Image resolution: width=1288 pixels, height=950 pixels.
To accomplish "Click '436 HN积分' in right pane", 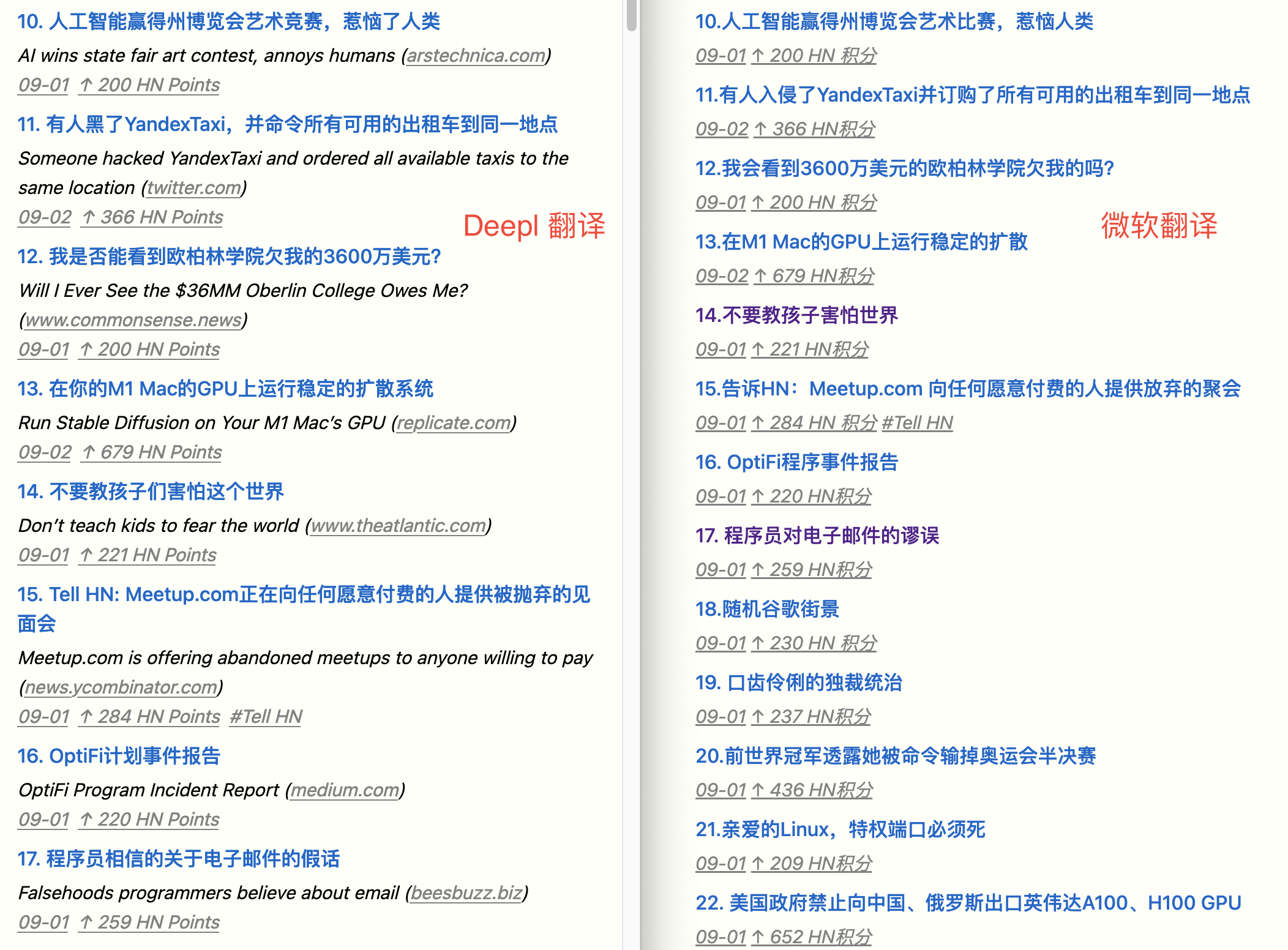I will click(x=812, y=790).
